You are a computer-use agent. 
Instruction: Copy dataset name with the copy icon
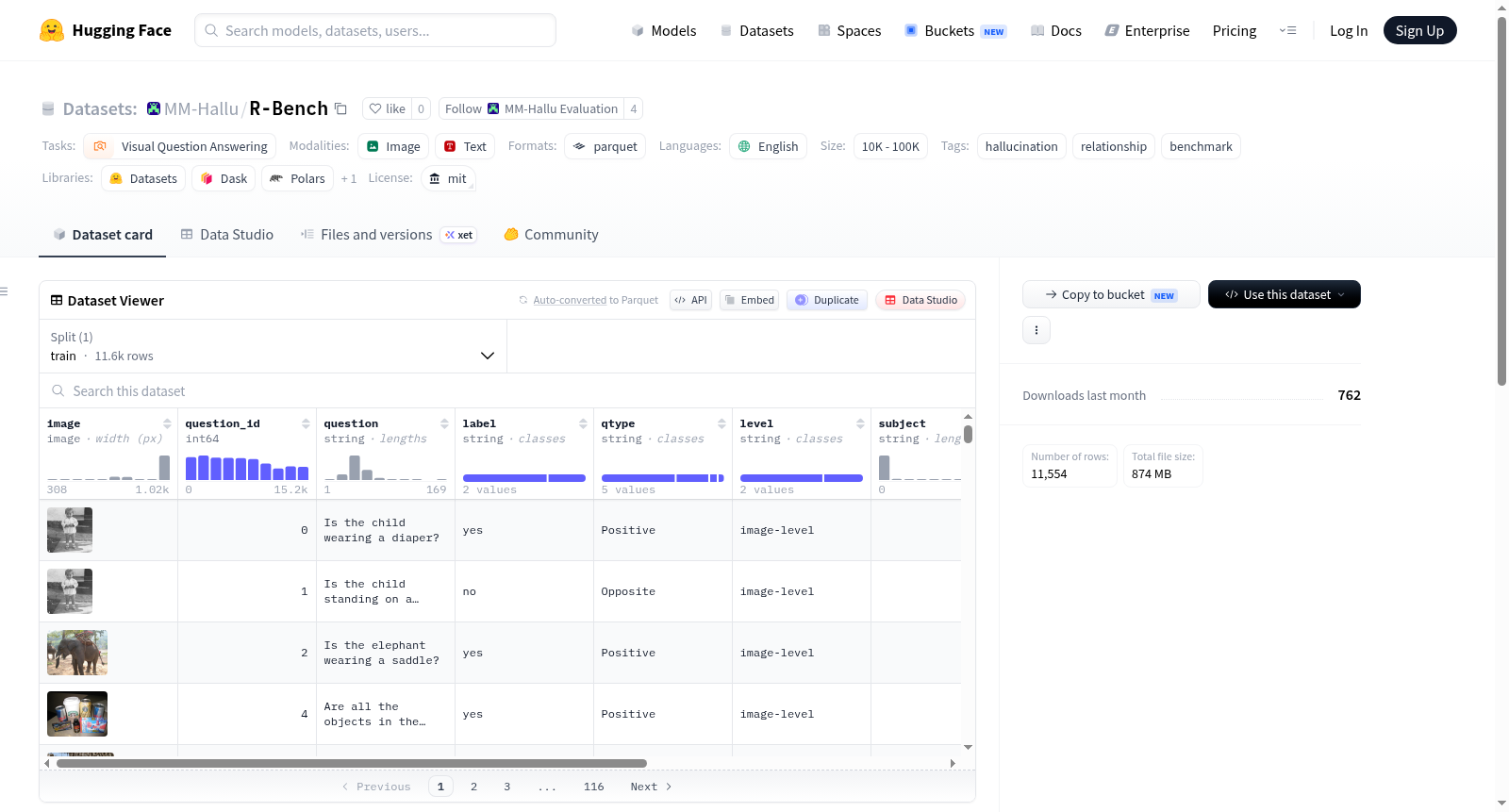point(341,108)
